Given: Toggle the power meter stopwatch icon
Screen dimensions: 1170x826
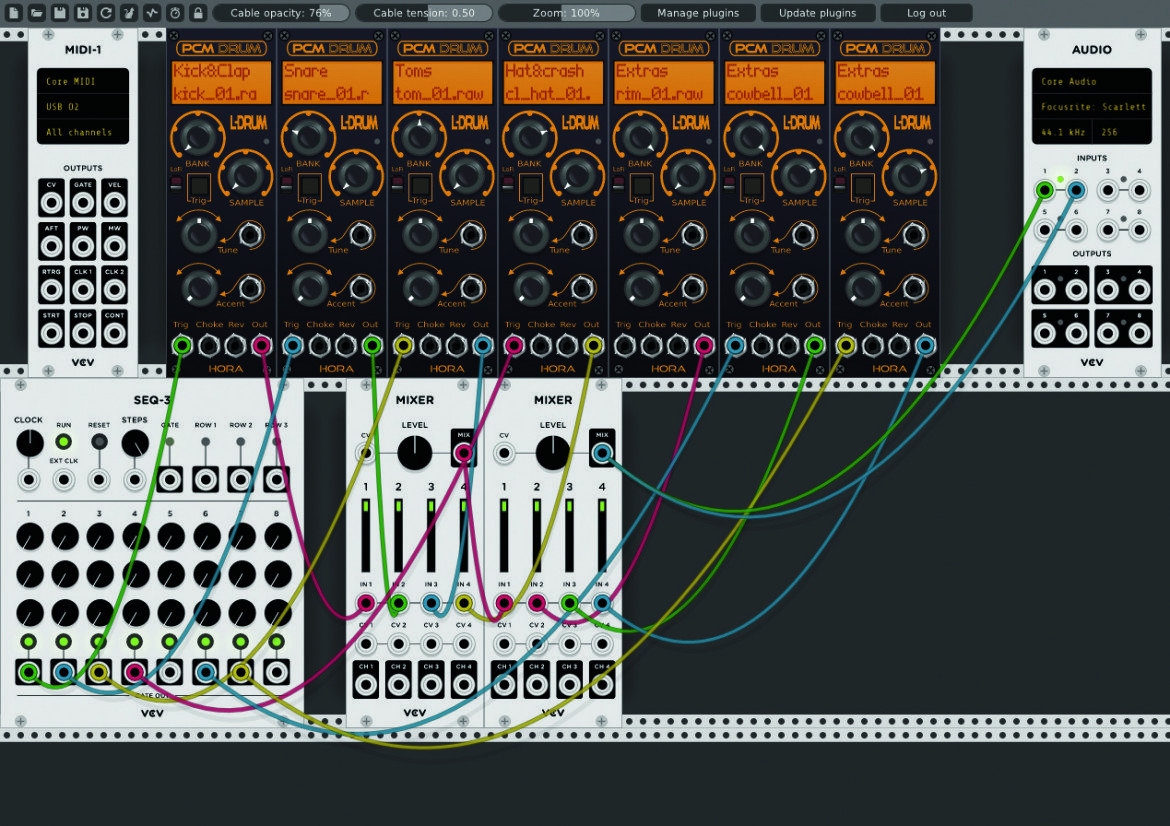Looking at the screenshot, I should tap(175, 13).
